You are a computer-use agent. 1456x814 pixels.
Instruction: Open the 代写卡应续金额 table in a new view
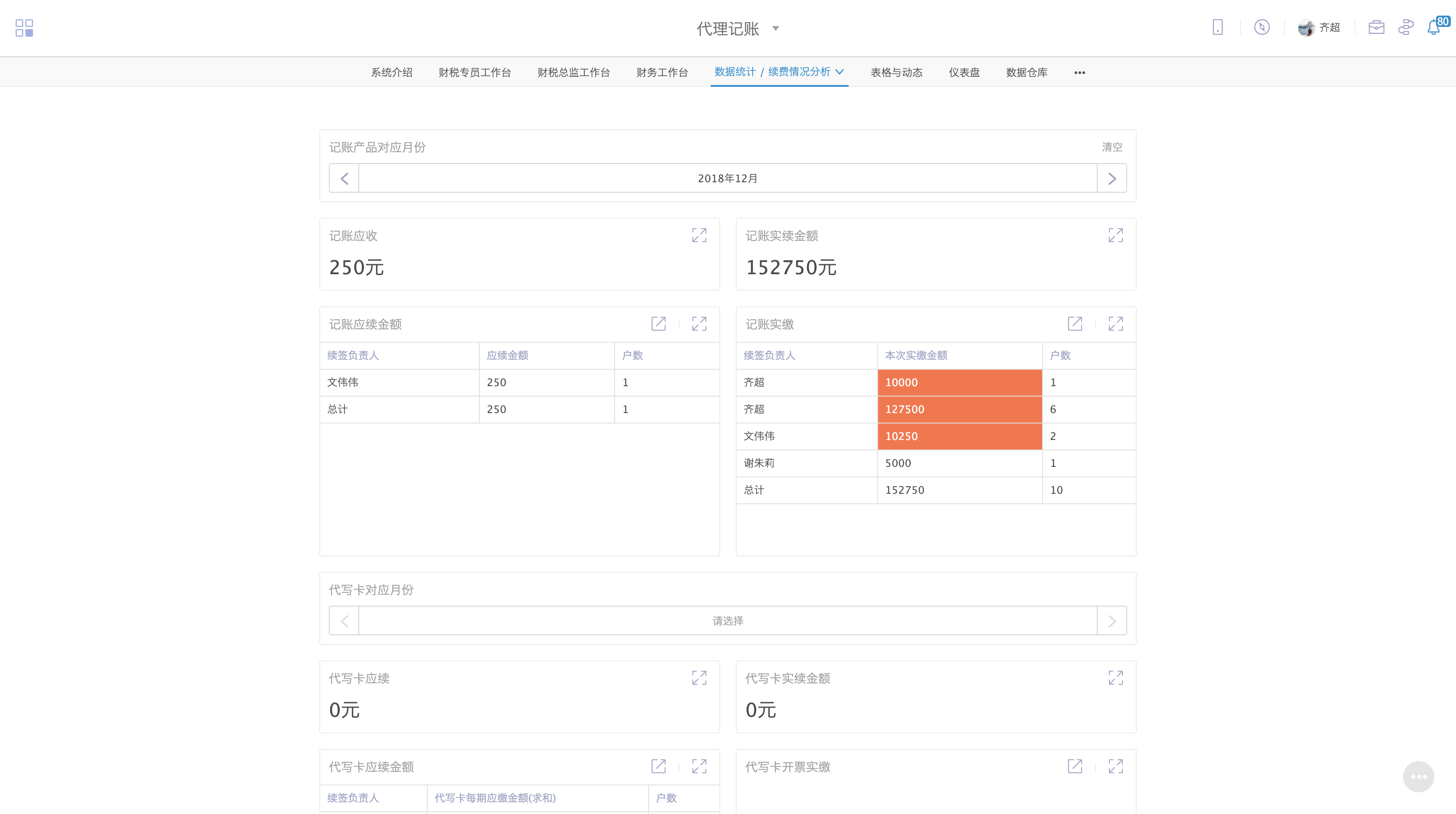[x=659, y=766]
